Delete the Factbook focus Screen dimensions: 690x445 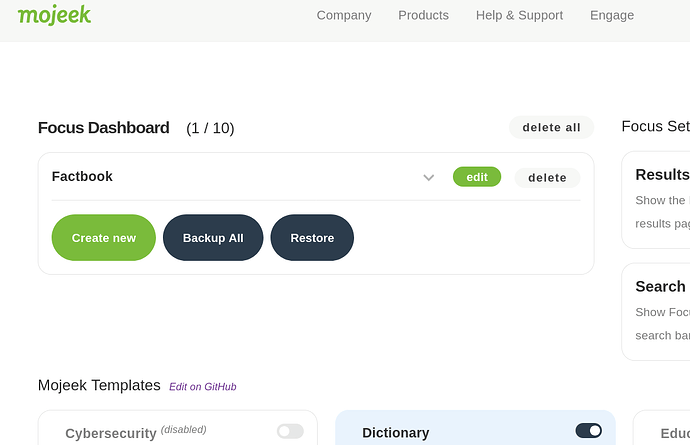(x=547, y=178)
